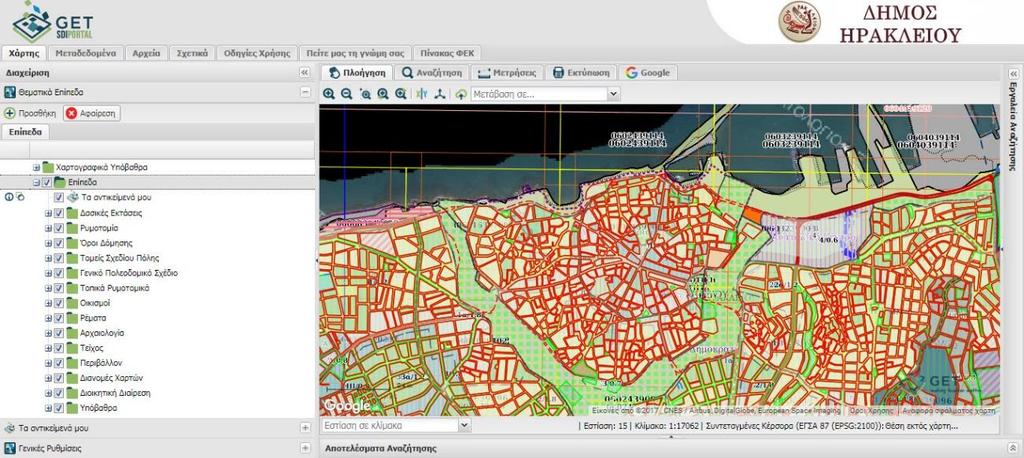The height and width of the screenshot is (458, 1024).
Task: Click the Οικισμοί folder icon
Action: pyautogui.click(x=72, y=303)
